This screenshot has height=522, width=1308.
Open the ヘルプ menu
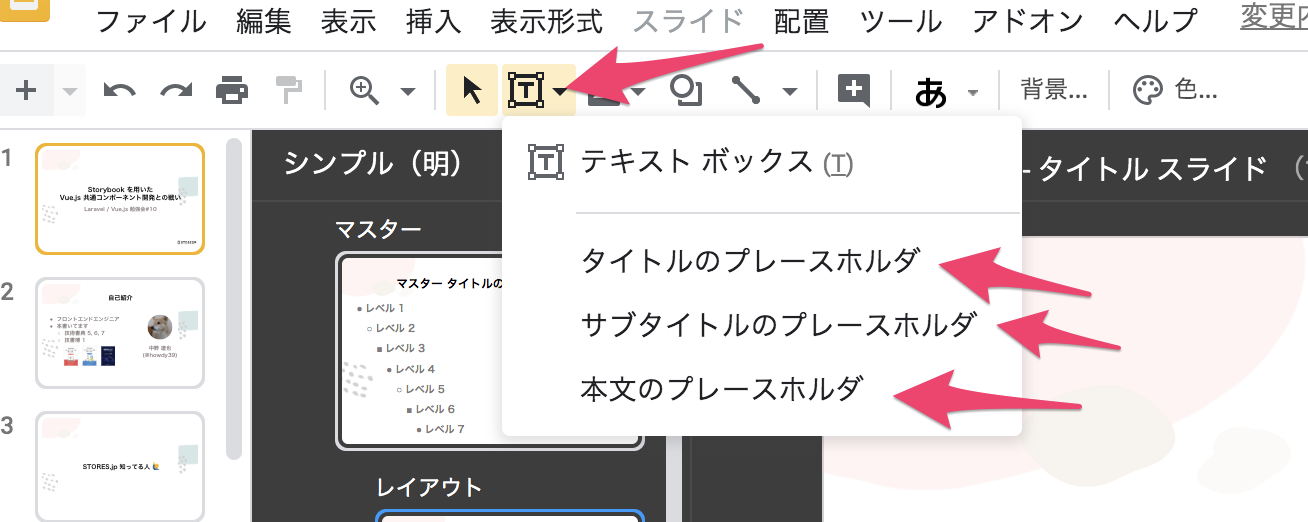1155,20
